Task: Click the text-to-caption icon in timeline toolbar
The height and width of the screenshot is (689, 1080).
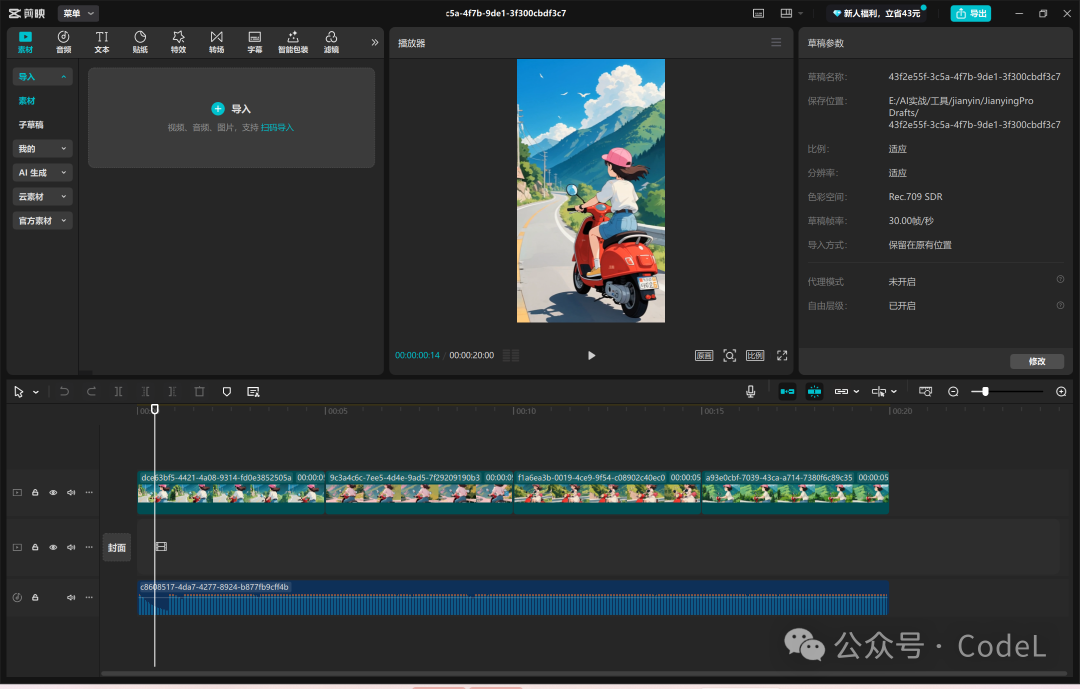Action: 253,391
